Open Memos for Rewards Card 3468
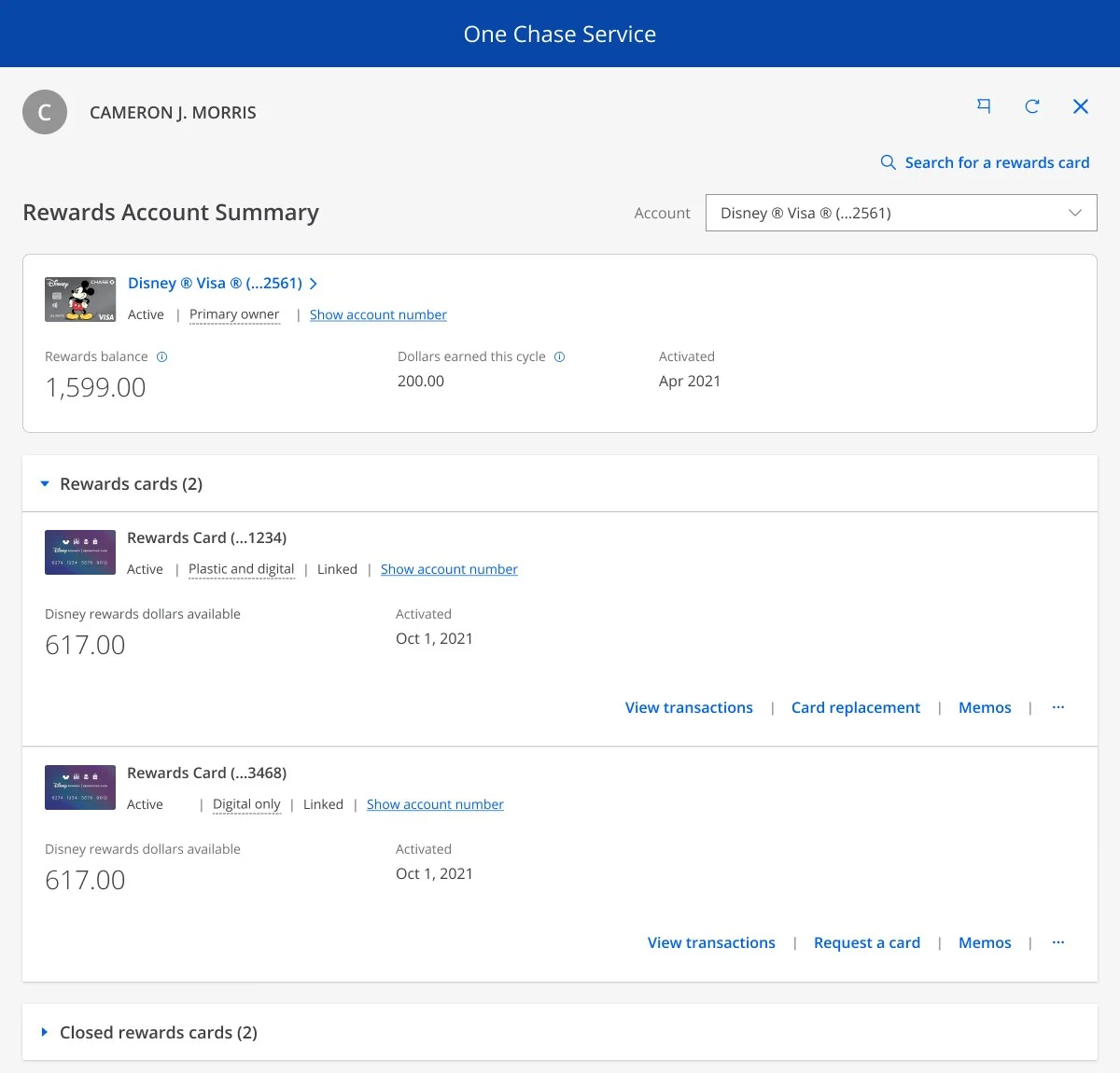Screen dimensions: 1120x1073 point(985,942)
